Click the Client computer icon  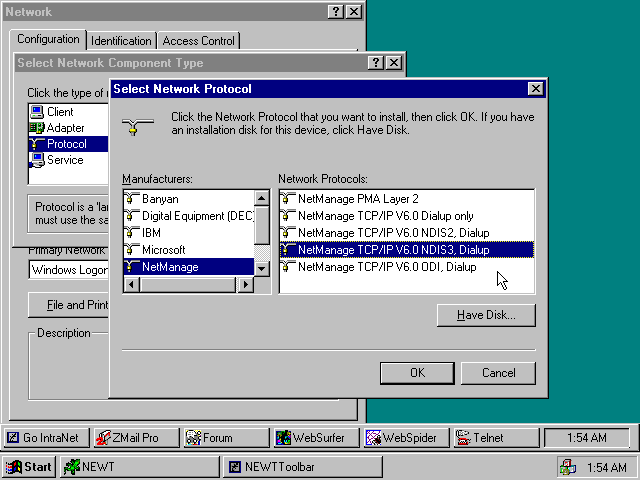(37, 112)
